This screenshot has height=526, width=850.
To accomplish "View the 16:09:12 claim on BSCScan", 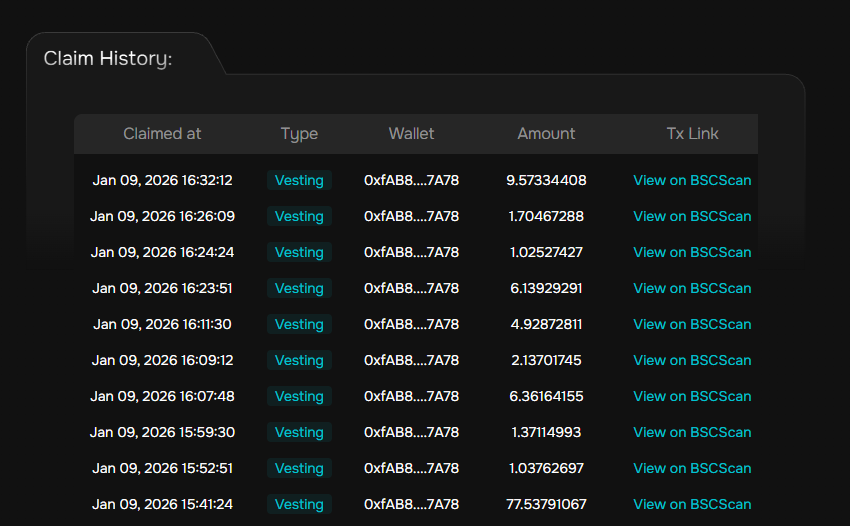I will coord(692,361).
